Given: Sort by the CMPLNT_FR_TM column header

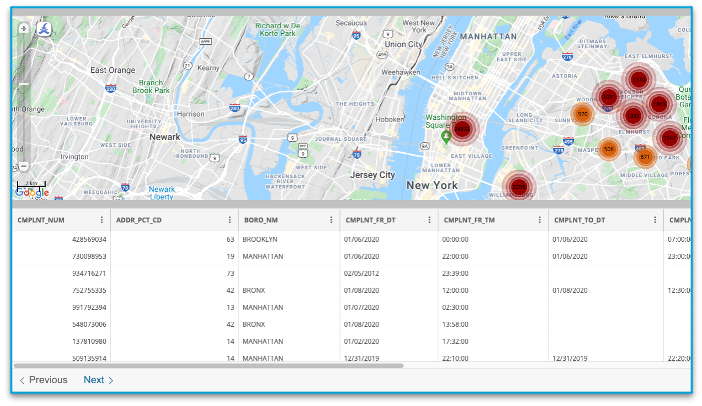Looking at the screenshot, I should [469, 220].
